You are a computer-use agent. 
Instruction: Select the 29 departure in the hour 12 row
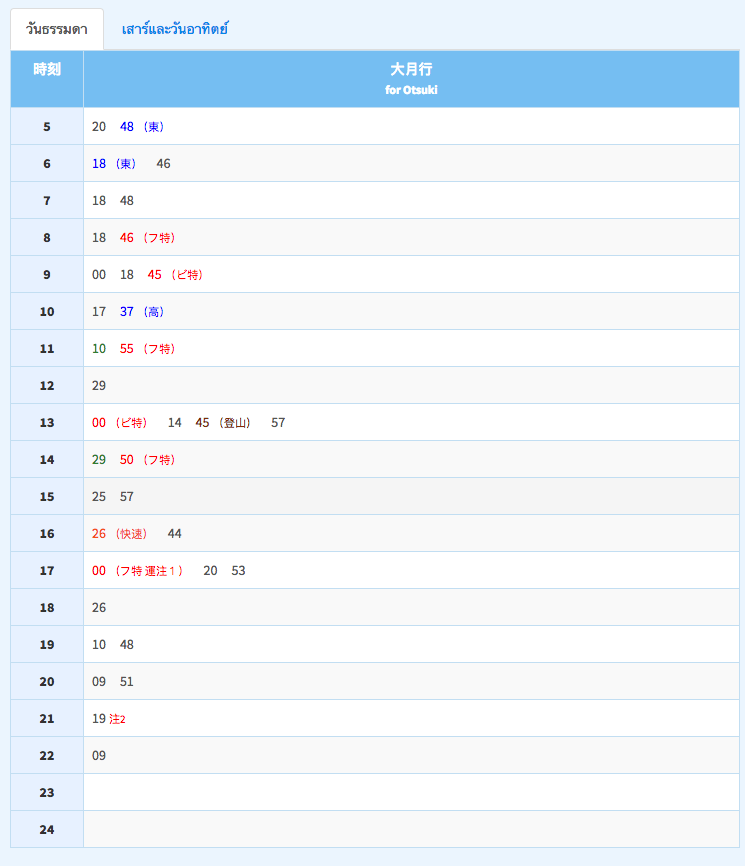(99, 386)
